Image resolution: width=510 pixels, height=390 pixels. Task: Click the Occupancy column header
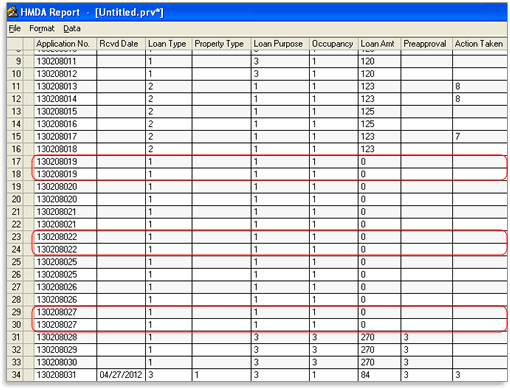[x=334, y=44]
